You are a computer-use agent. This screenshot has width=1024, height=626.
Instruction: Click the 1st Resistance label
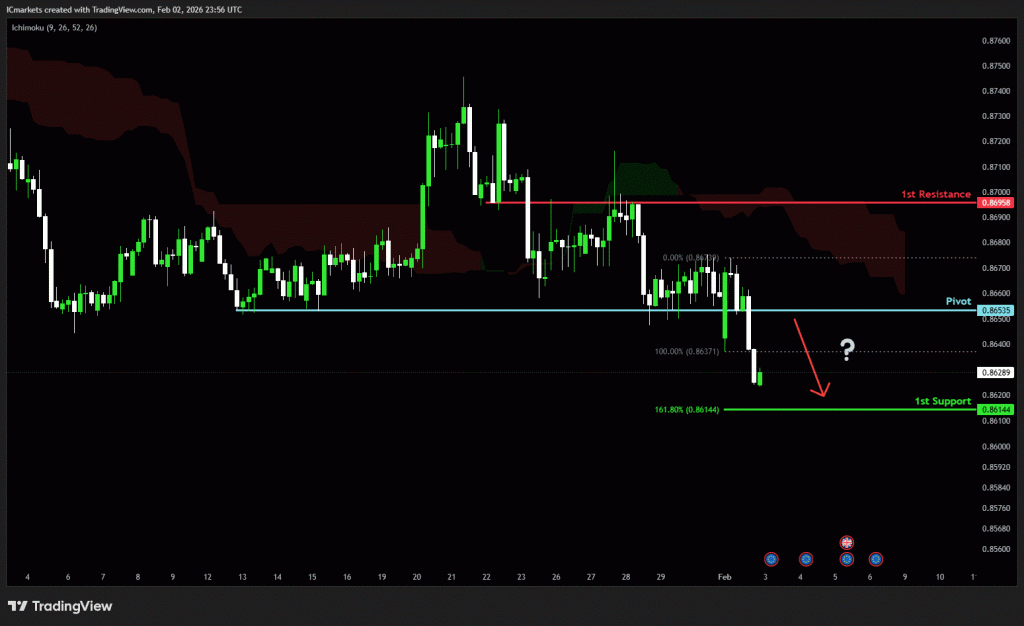click(935, 194)
